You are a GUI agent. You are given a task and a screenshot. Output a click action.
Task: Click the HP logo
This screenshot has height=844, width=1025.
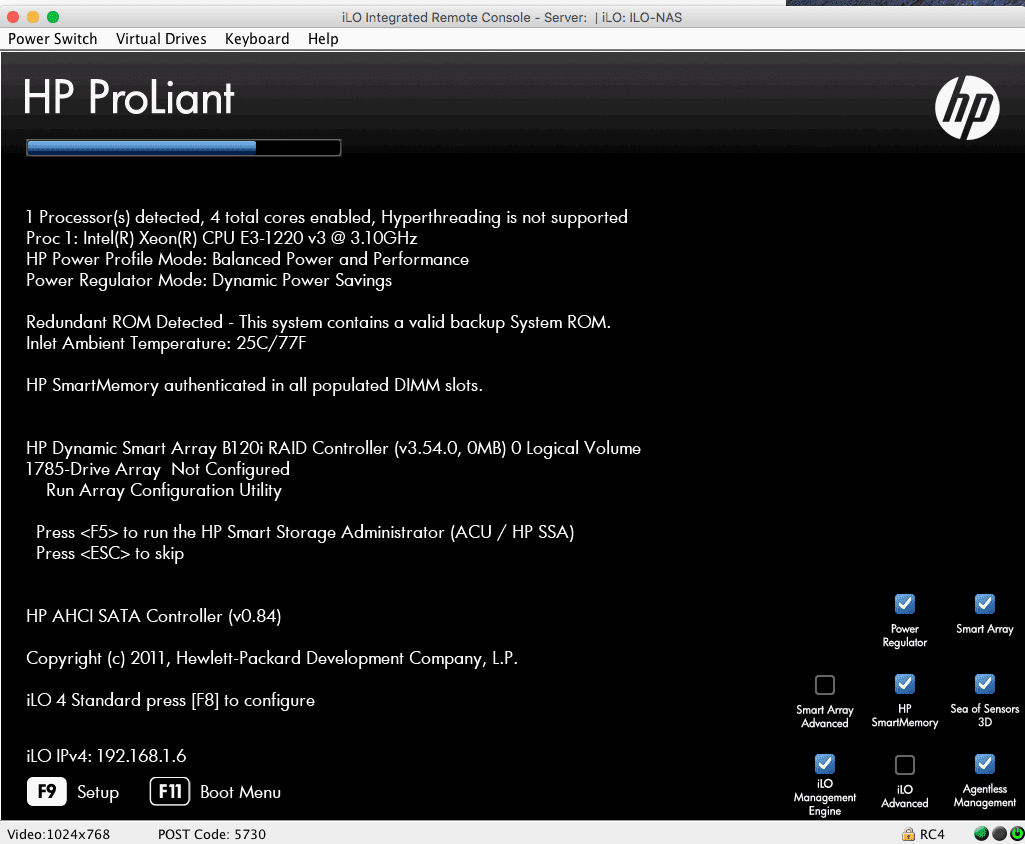point(967,108)
